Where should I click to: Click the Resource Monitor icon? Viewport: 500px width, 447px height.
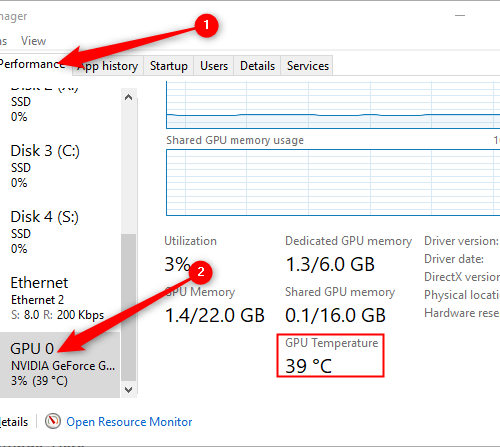[53, 421]
